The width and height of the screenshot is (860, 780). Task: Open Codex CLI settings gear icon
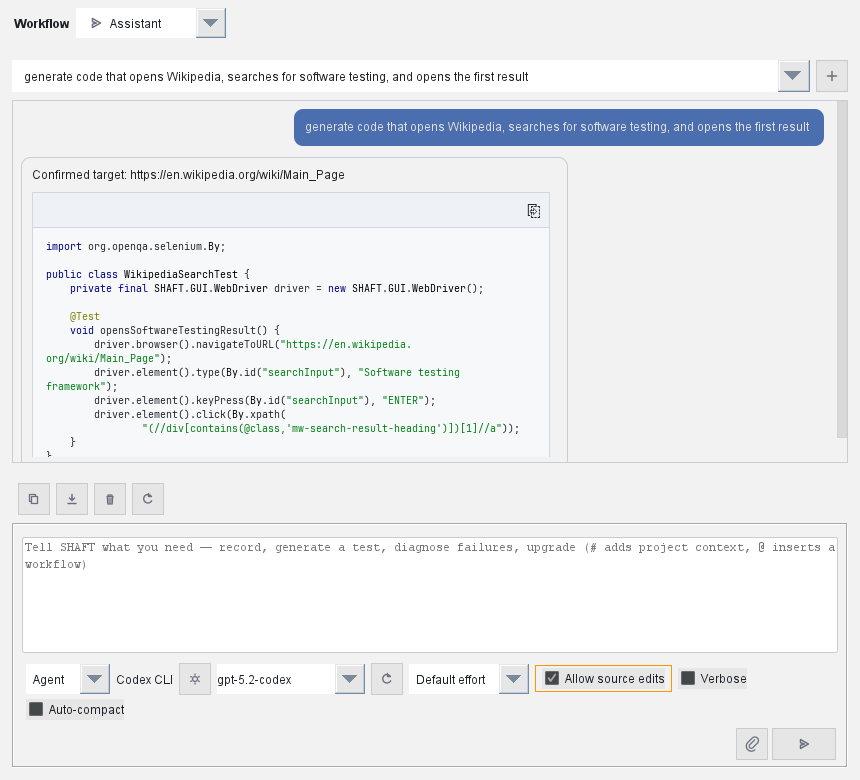(x=195, y=679)
